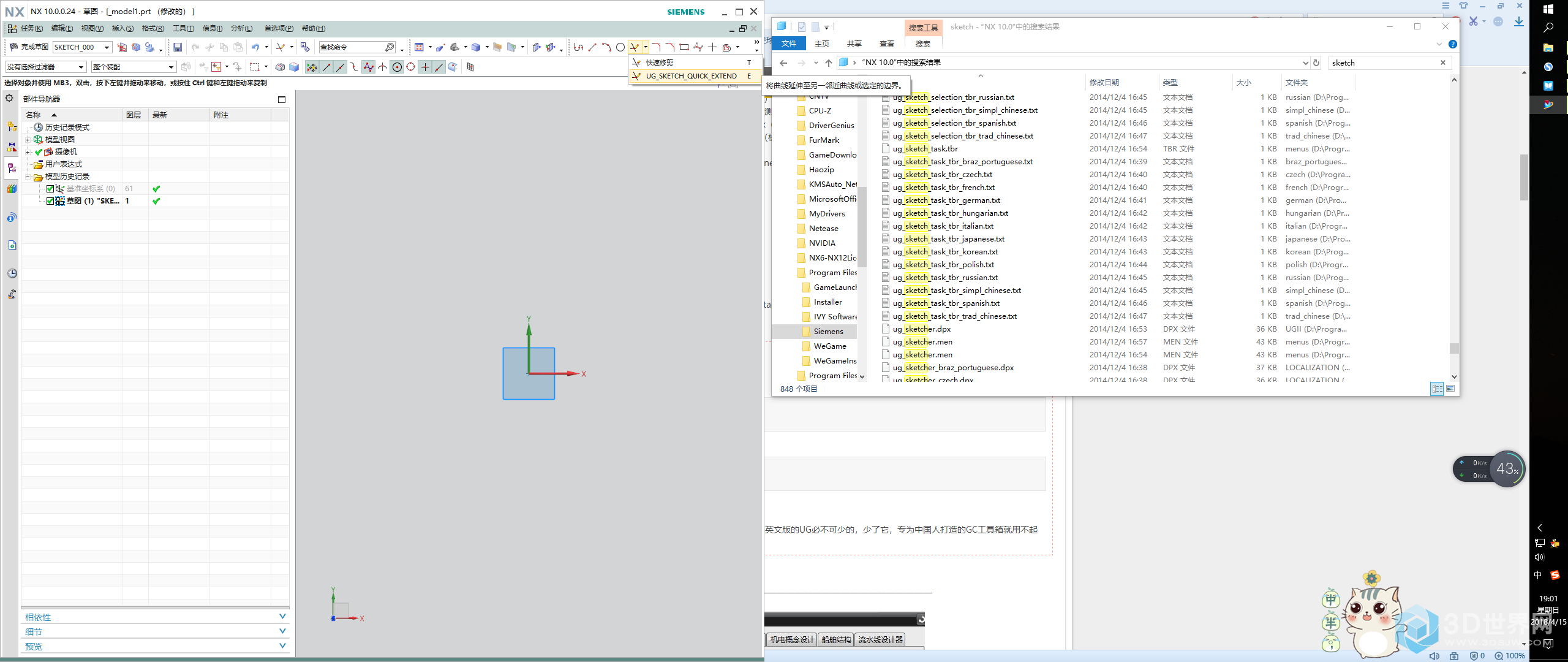The image size is (1568, 662).
Task: Click the Explorer up-arrow navigation button
Action: pos(828,63)
